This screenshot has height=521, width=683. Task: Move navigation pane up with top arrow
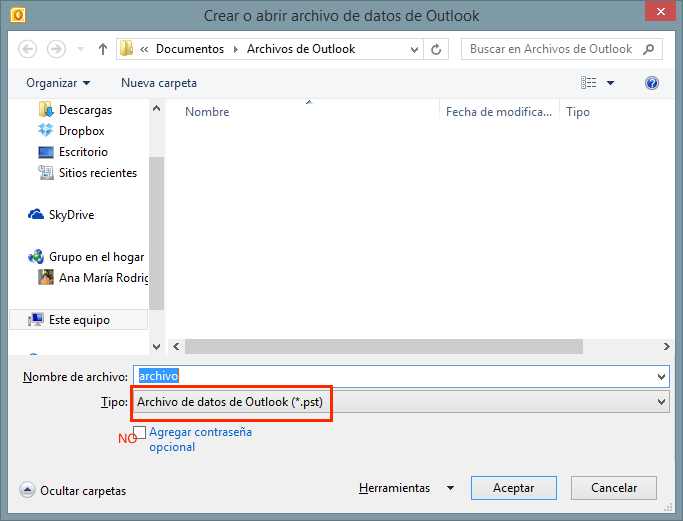pyautogui.click(x=156, y=108)
